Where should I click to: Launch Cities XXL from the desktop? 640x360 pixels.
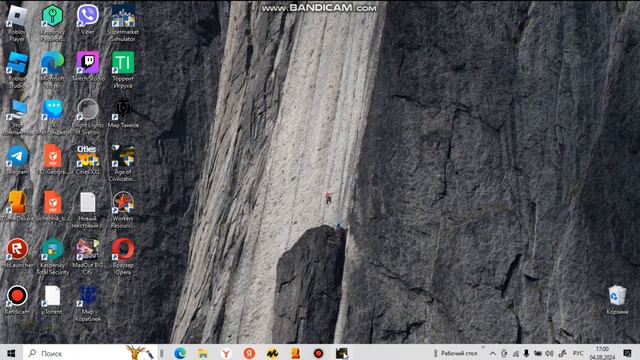pos(87,160)
